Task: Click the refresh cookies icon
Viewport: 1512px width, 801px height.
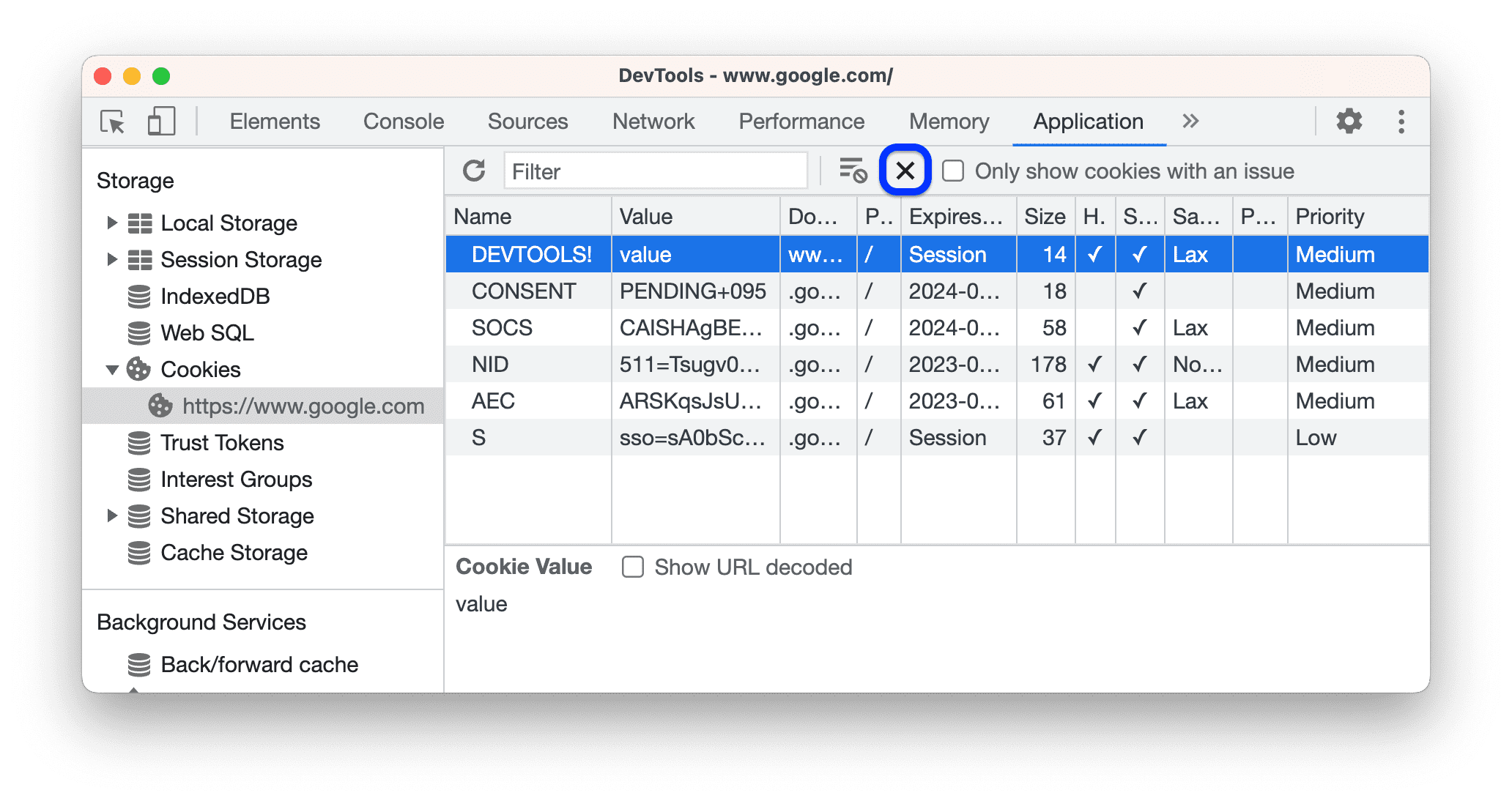Action: 473,171
